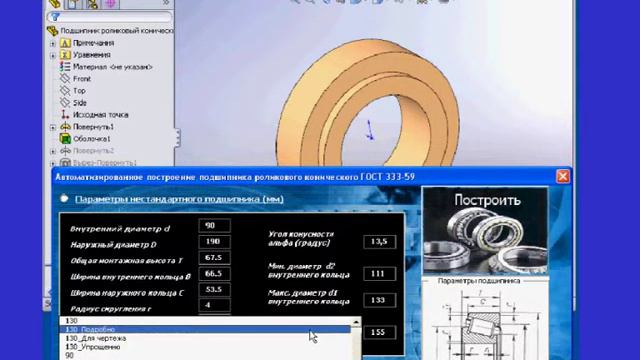Click the filter funnel icon above the tree
640x360 pixels.
pyautogui.click(x=55, y=17)
